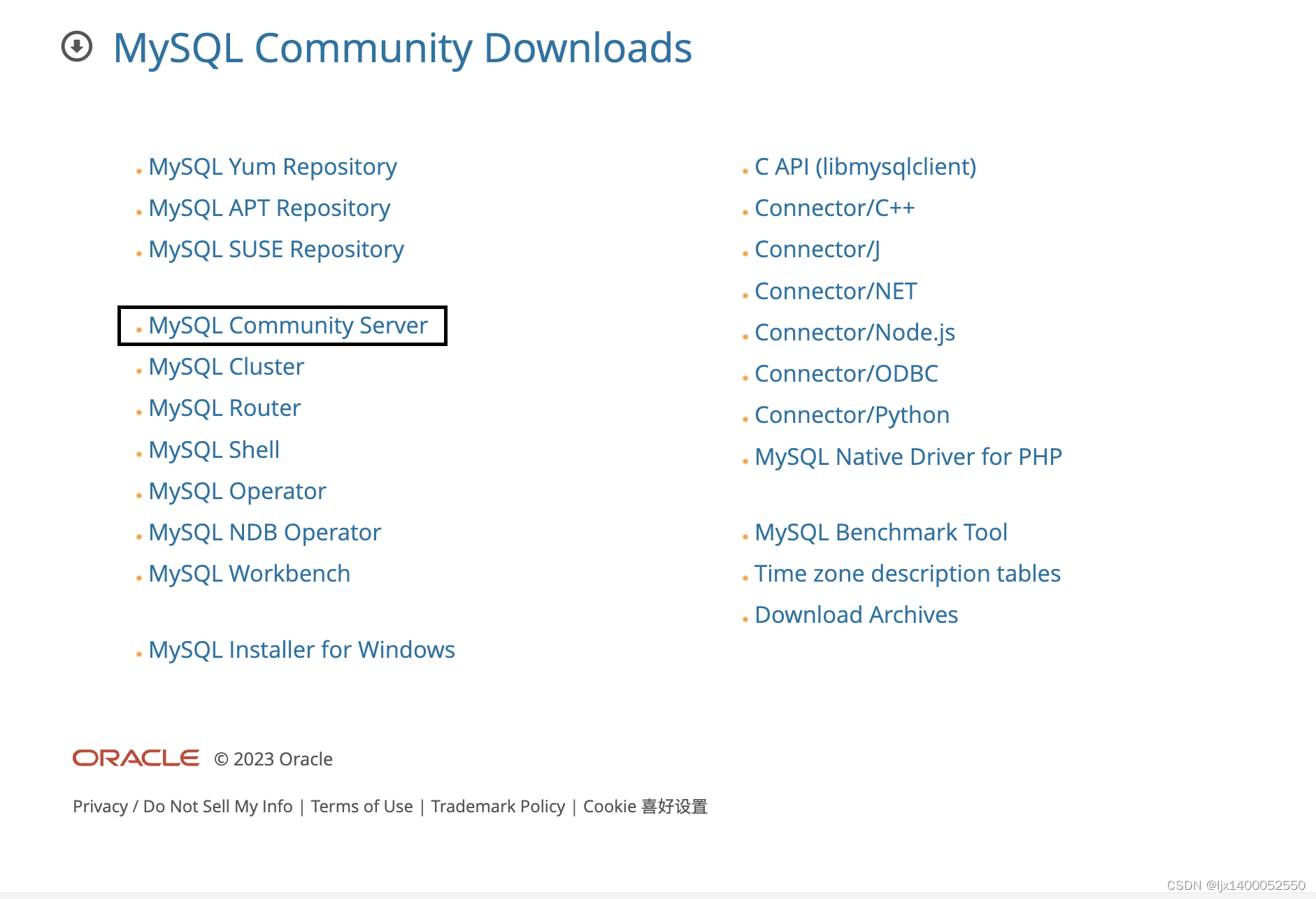Viewport: 1316px width, 899px height.
Task: Open MySQL Community Server link
Action: click(288, 326)
